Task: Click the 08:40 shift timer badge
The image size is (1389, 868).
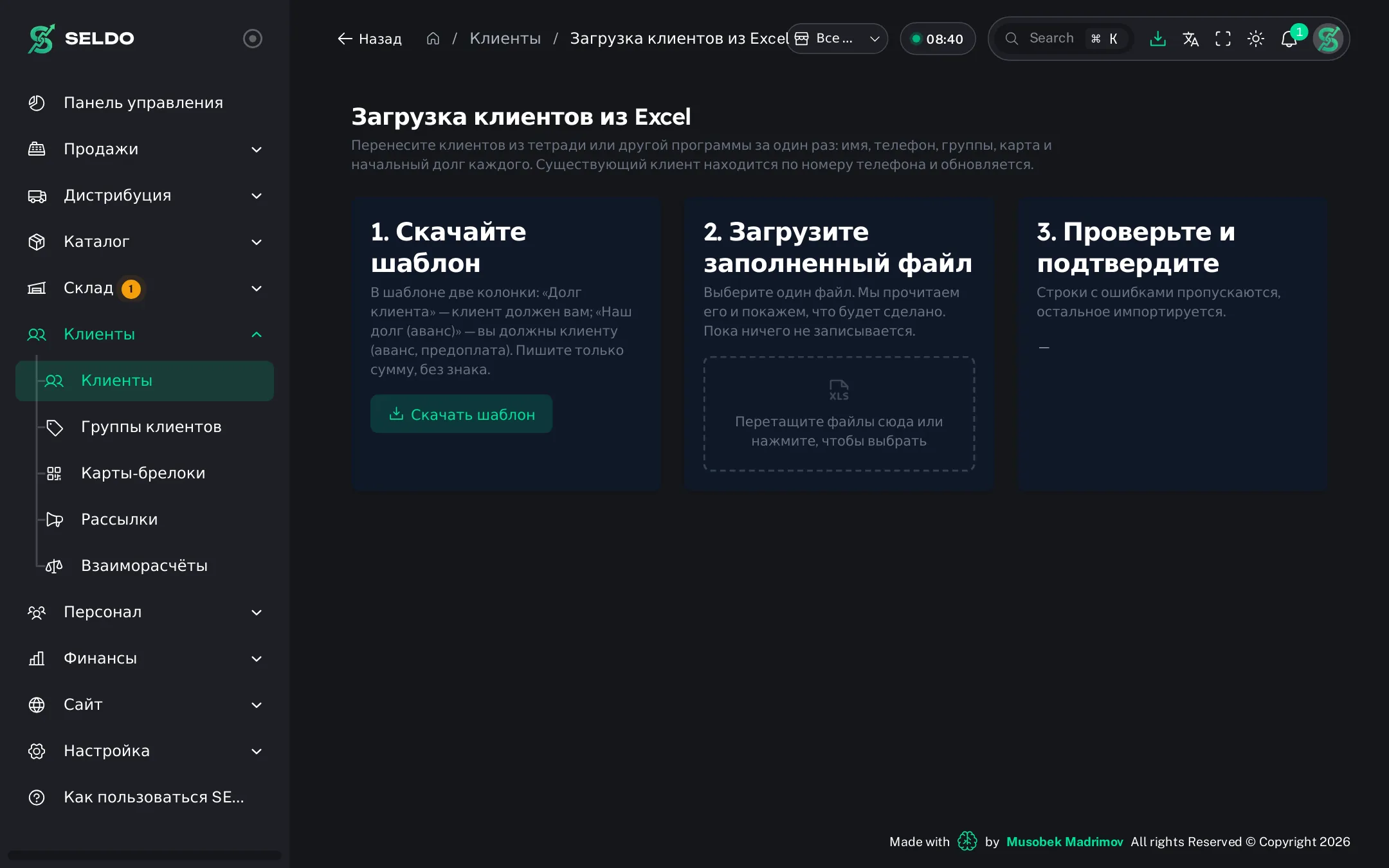Action: point(938,39)
